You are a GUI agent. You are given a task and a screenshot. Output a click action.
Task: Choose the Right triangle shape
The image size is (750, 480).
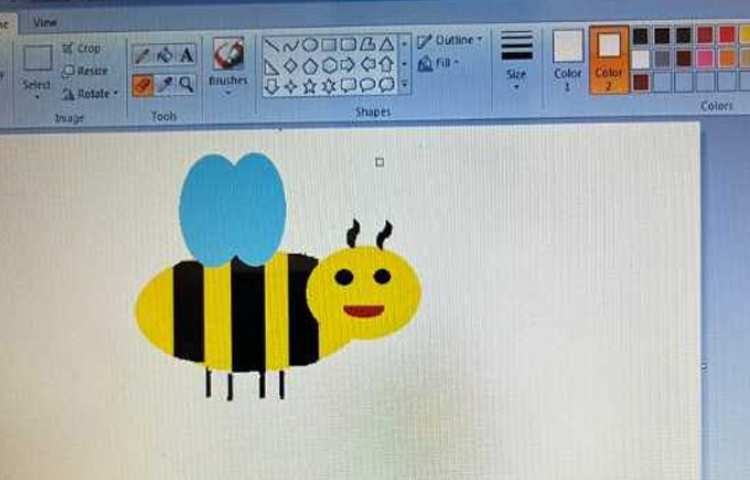[272, 67]
